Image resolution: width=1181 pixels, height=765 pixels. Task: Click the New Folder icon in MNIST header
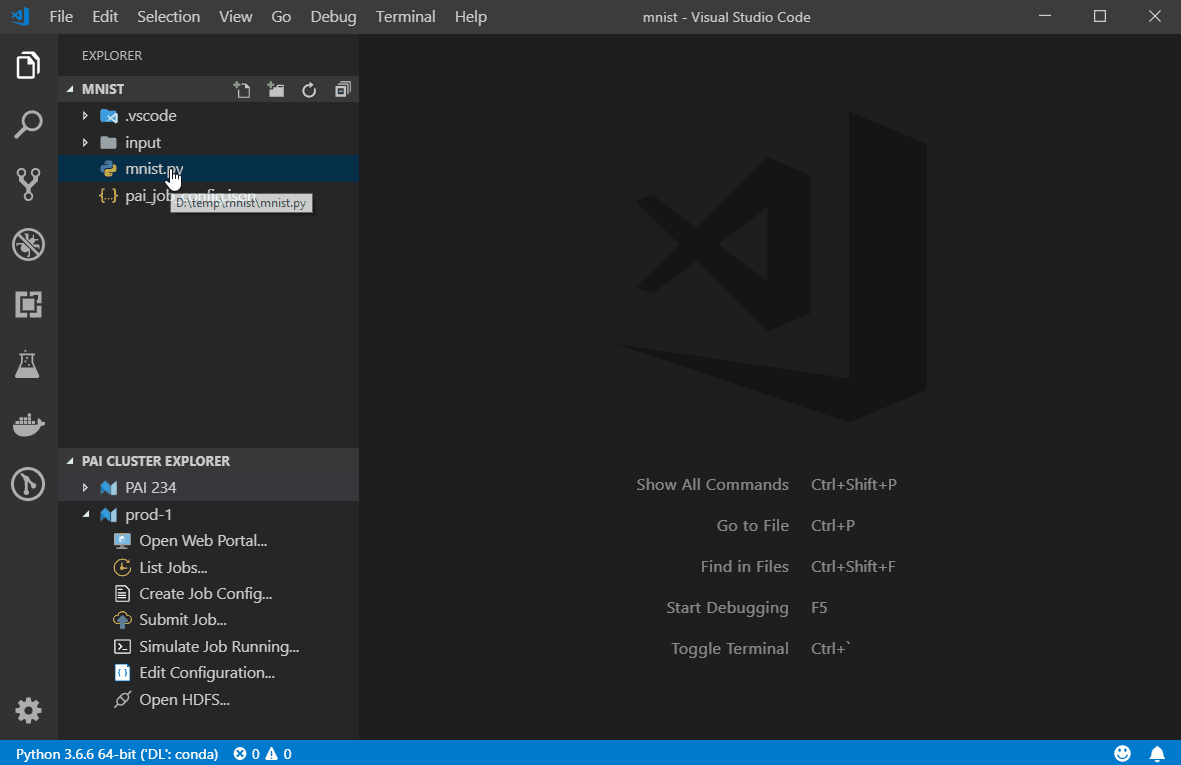276,90
